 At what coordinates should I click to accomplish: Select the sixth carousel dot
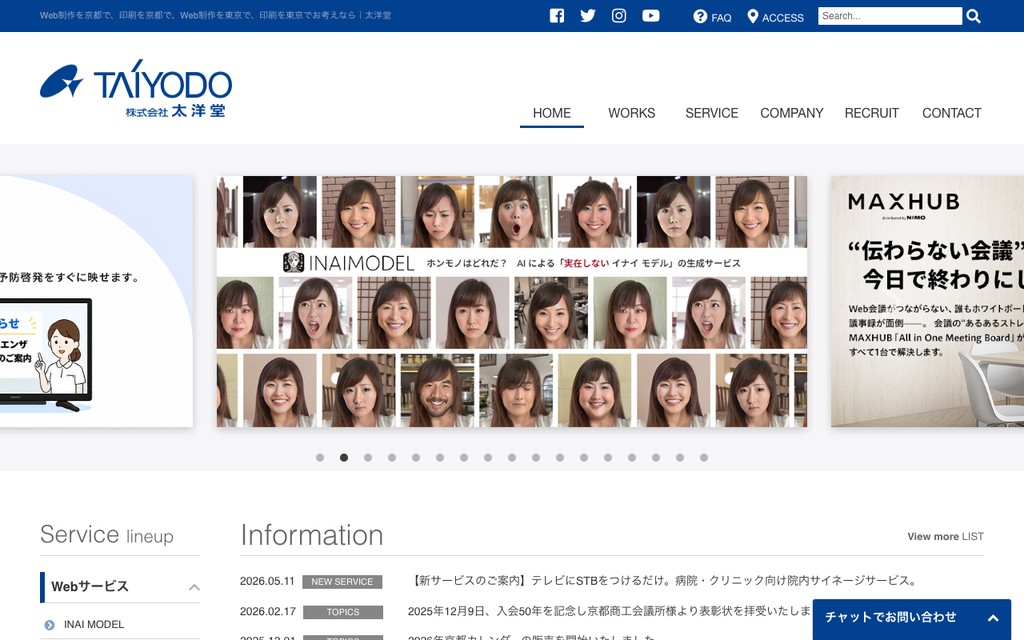[440, 458]
